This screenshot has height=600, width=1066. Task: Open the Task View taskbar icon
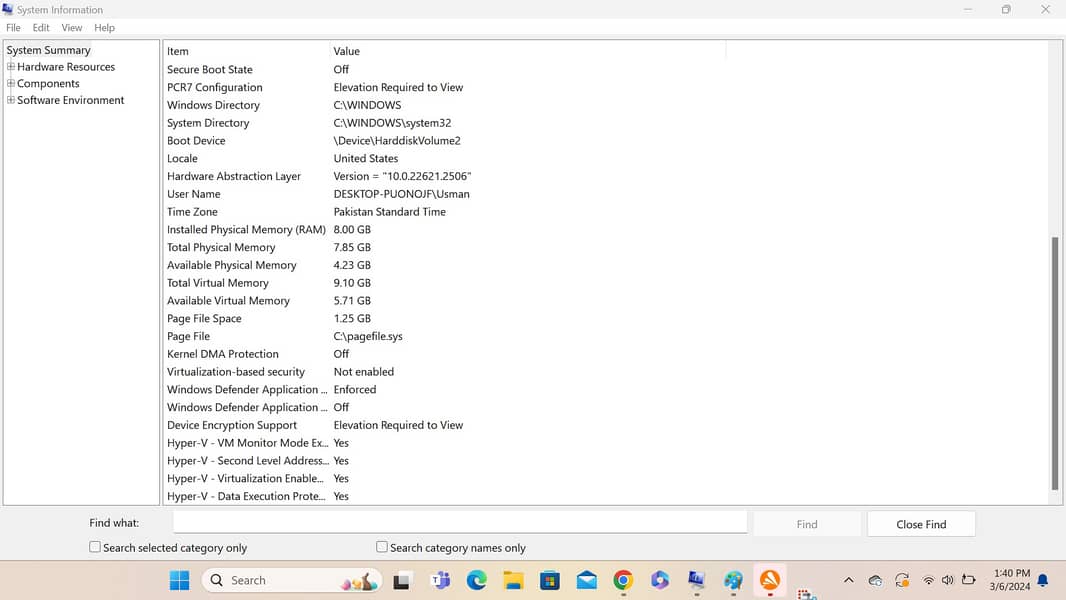tap(402, 580)
